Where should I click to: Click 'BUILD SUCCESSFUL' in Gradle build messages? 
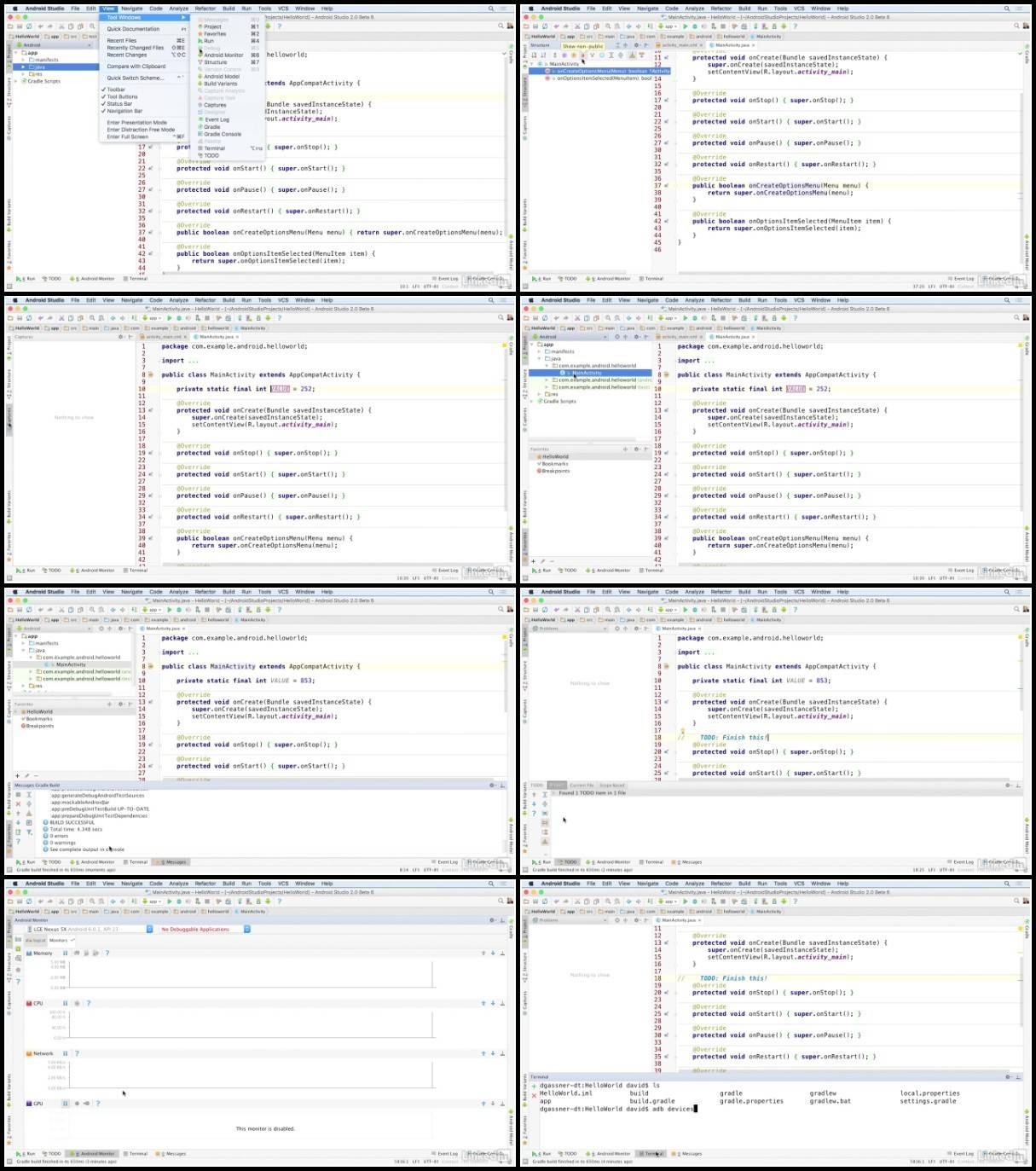72,822
